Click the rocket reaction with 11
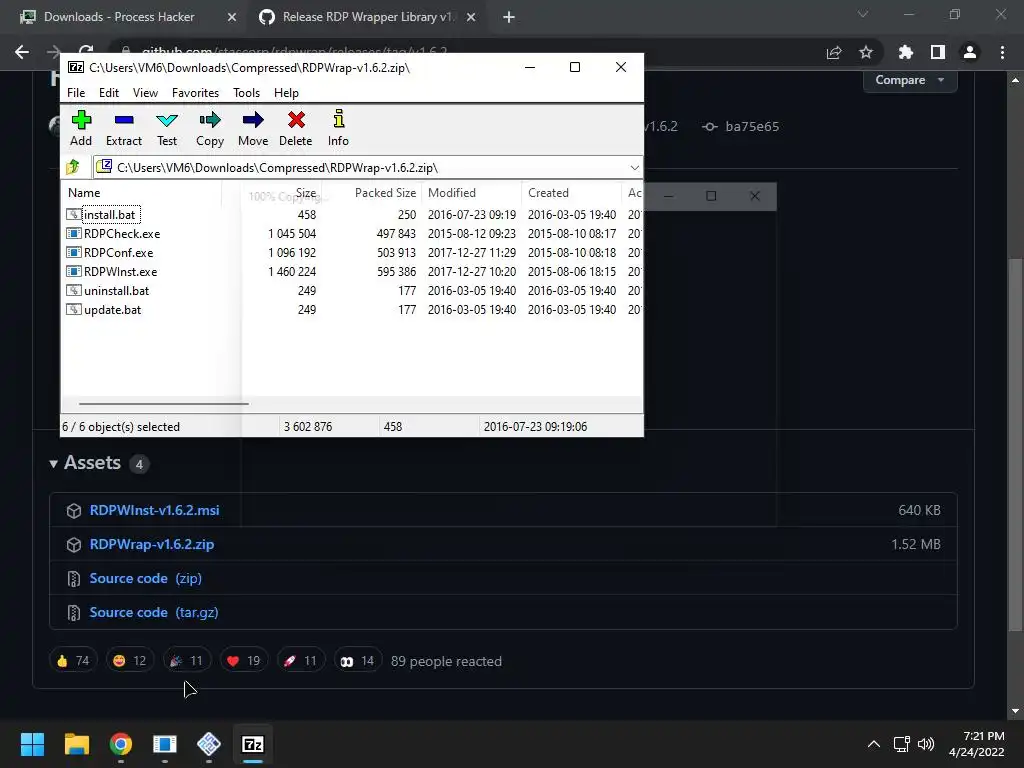The image size is (1024, 768). click(x=300, y=661)
